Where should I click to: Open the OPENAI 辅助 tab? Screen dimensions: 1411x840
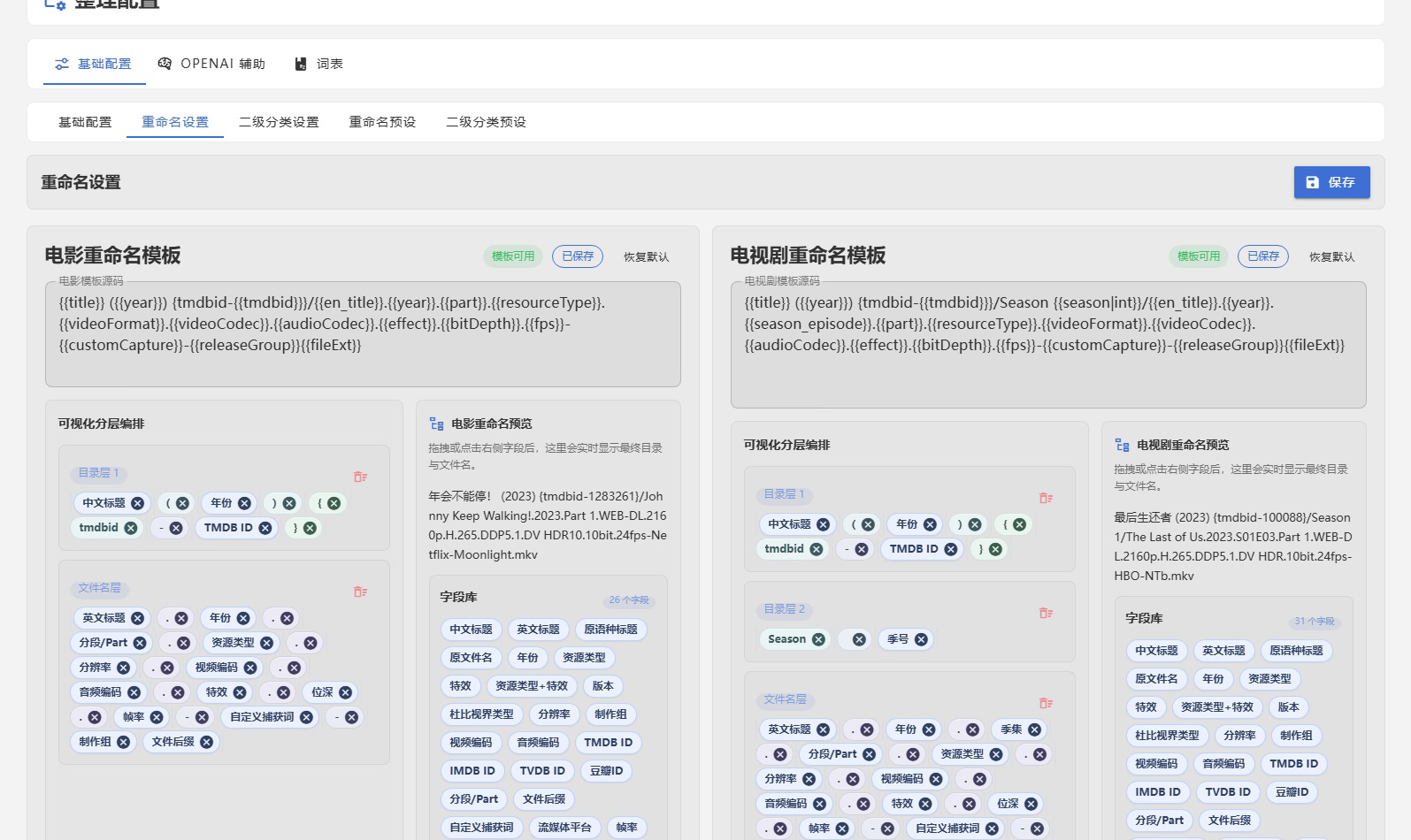click(211, 64)
